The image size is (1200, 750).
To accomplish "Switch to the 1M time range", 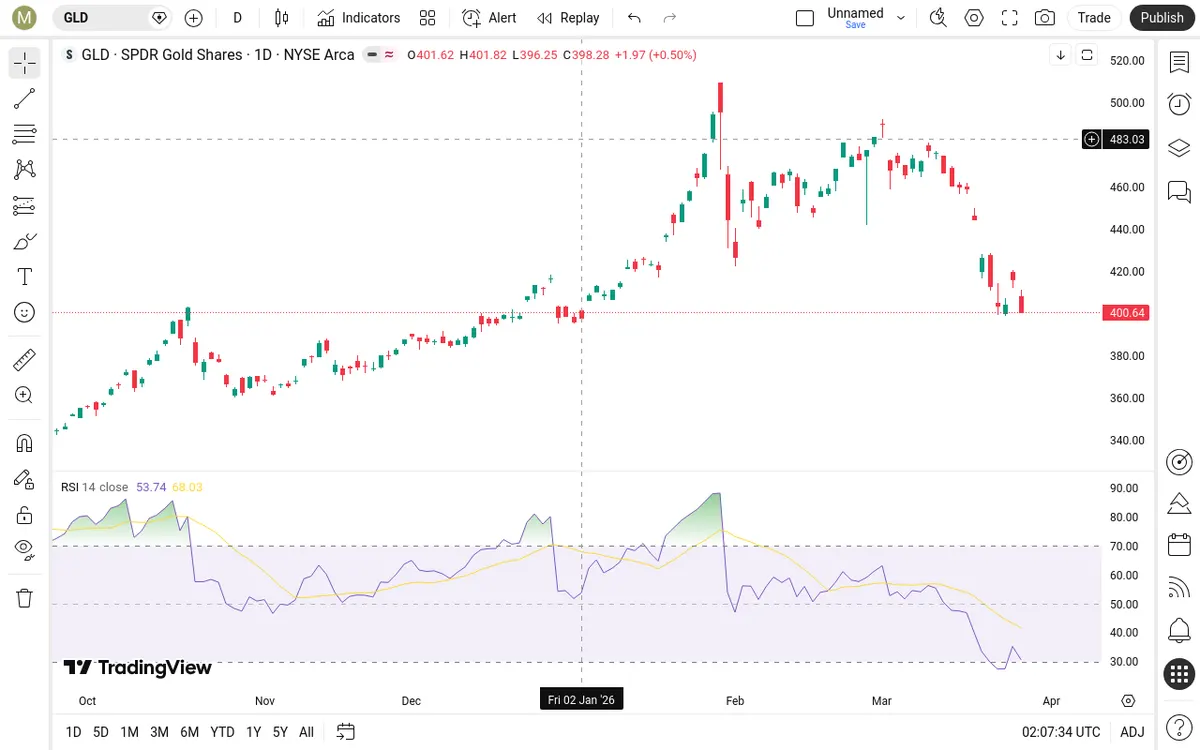I will click(x=129, y=732).
